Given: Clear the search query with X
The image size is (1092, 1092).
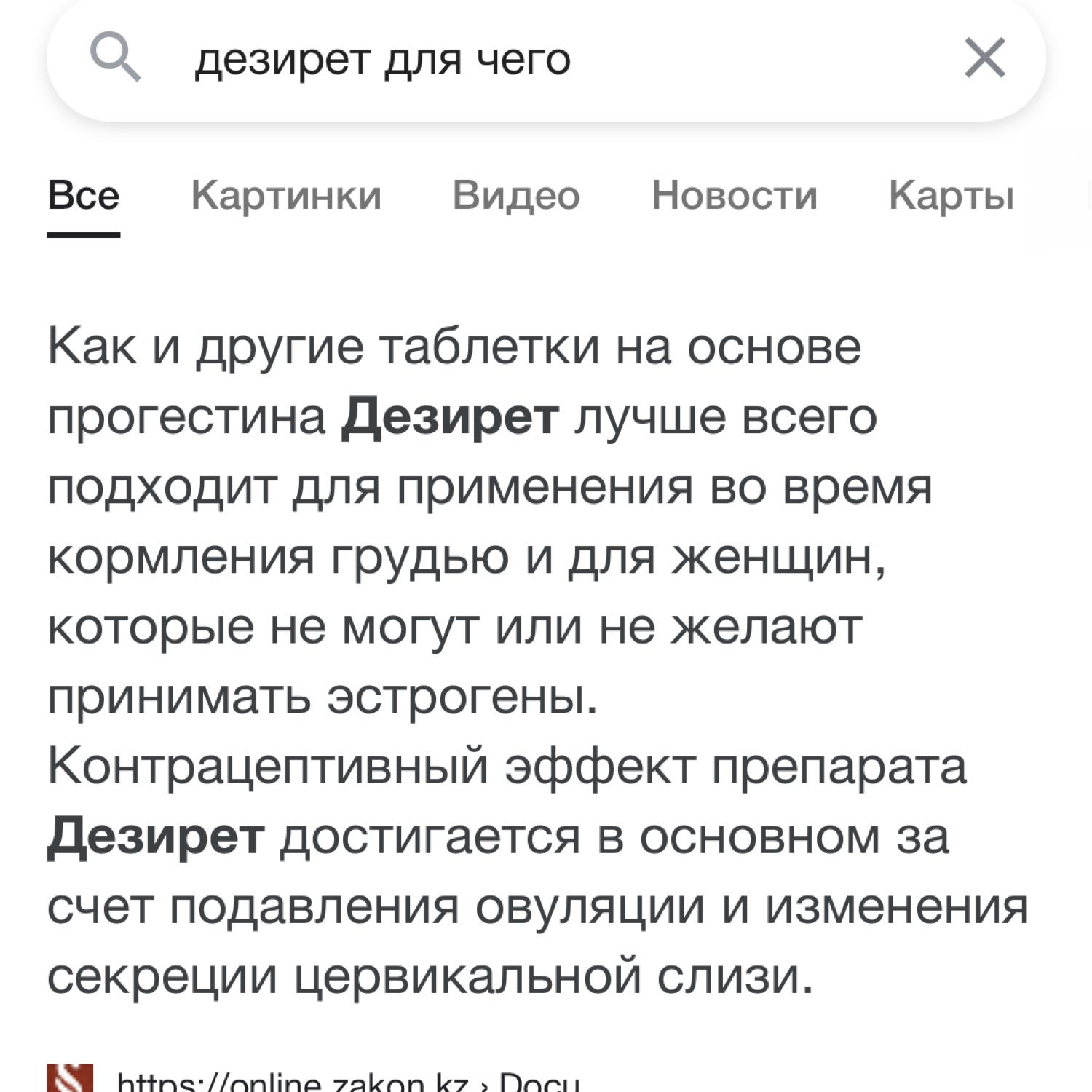Looking at the screenshot, I should pos(985,58).
